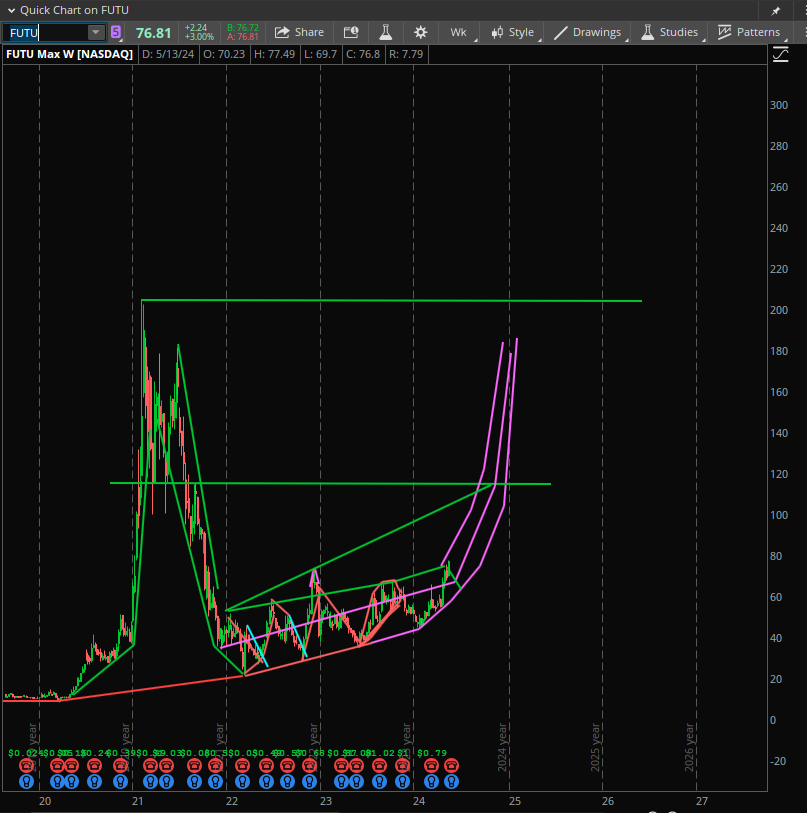The height and width of the screenshot is (813, 807).
Task: Click the 300 price axis label
Action: pos(779,105)
